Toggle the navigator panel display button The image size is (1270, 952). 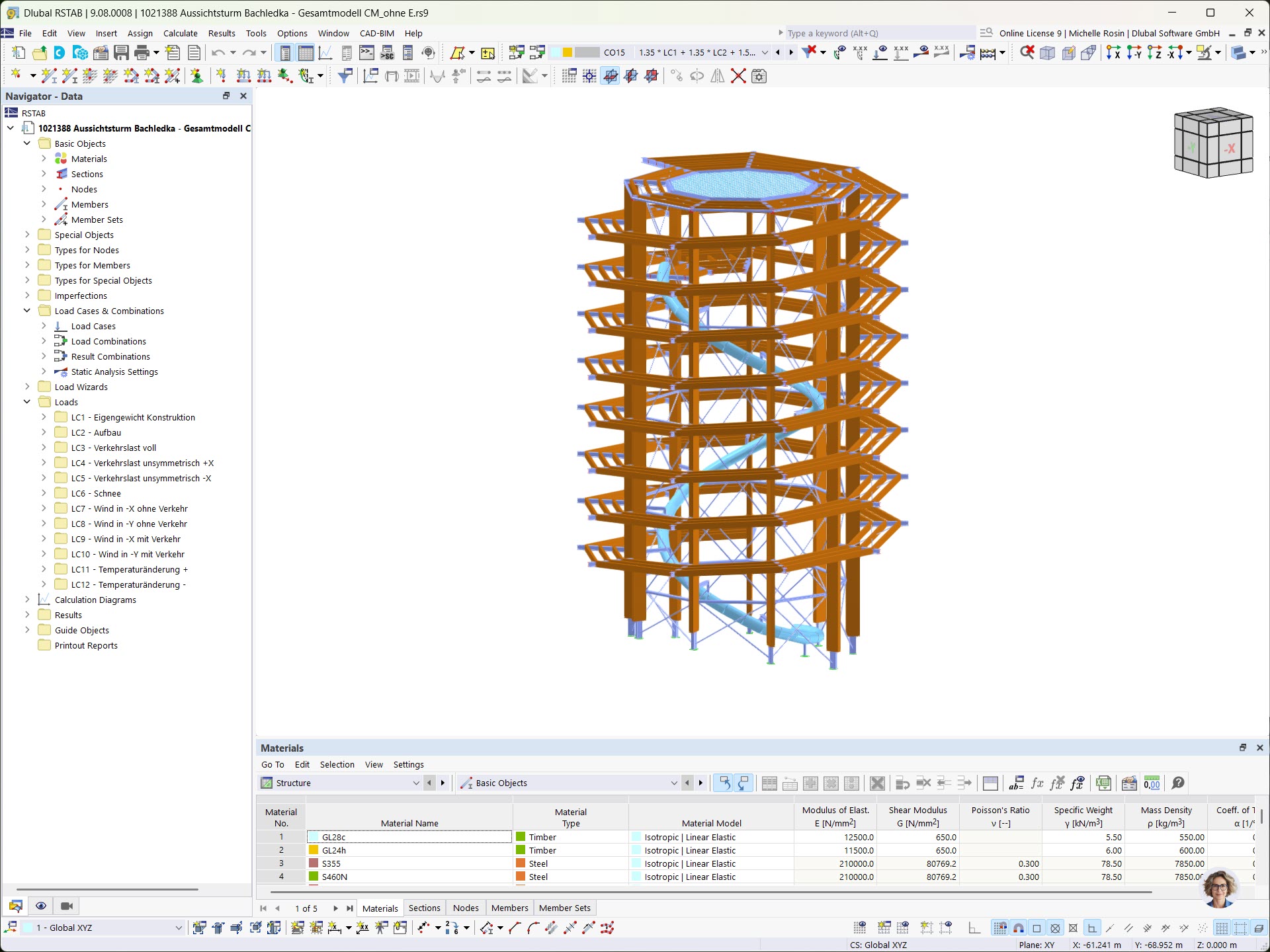[x=285, y=53]
